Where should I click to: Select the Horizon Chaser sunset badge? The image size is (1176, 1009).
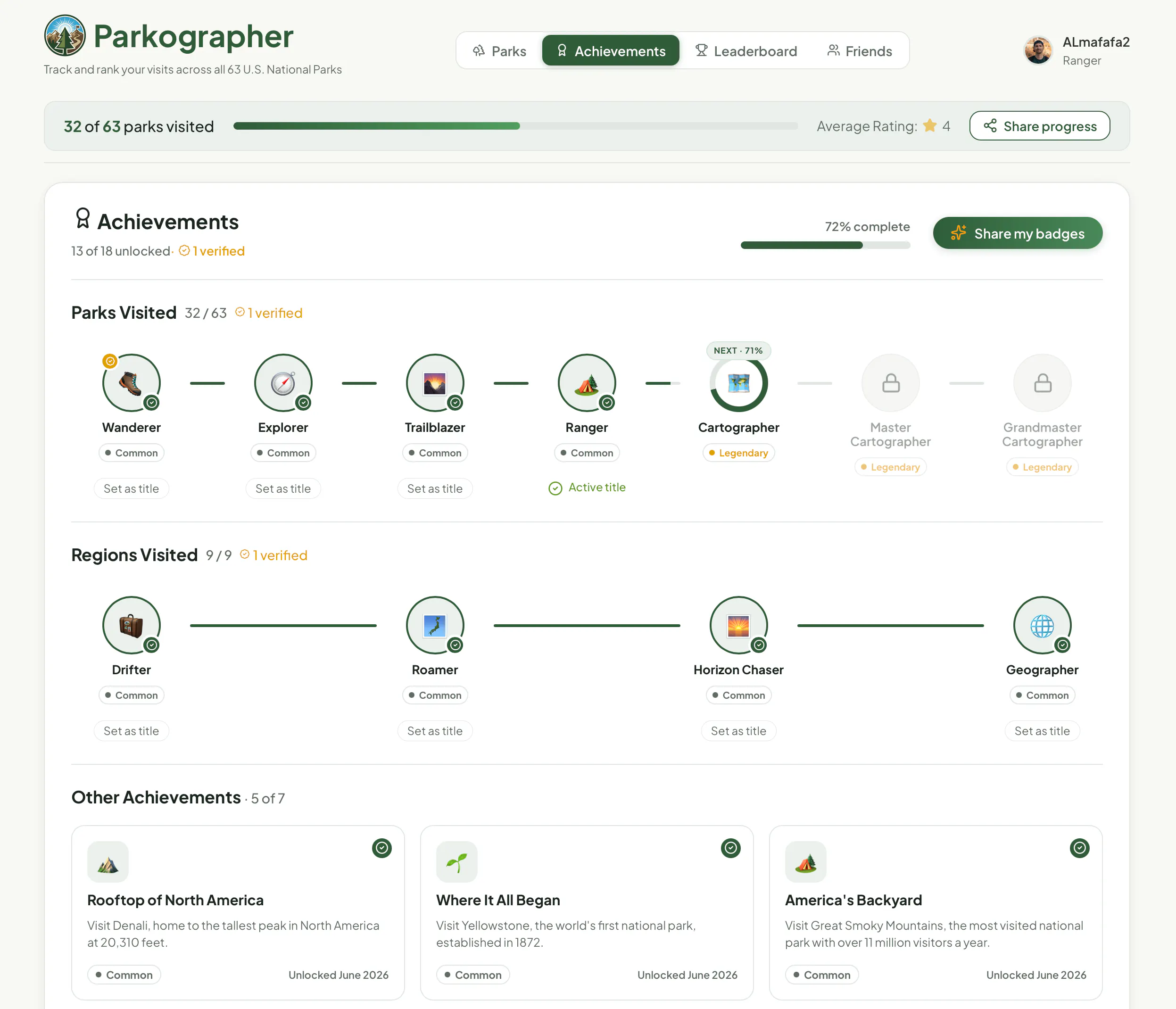(738, 625)
